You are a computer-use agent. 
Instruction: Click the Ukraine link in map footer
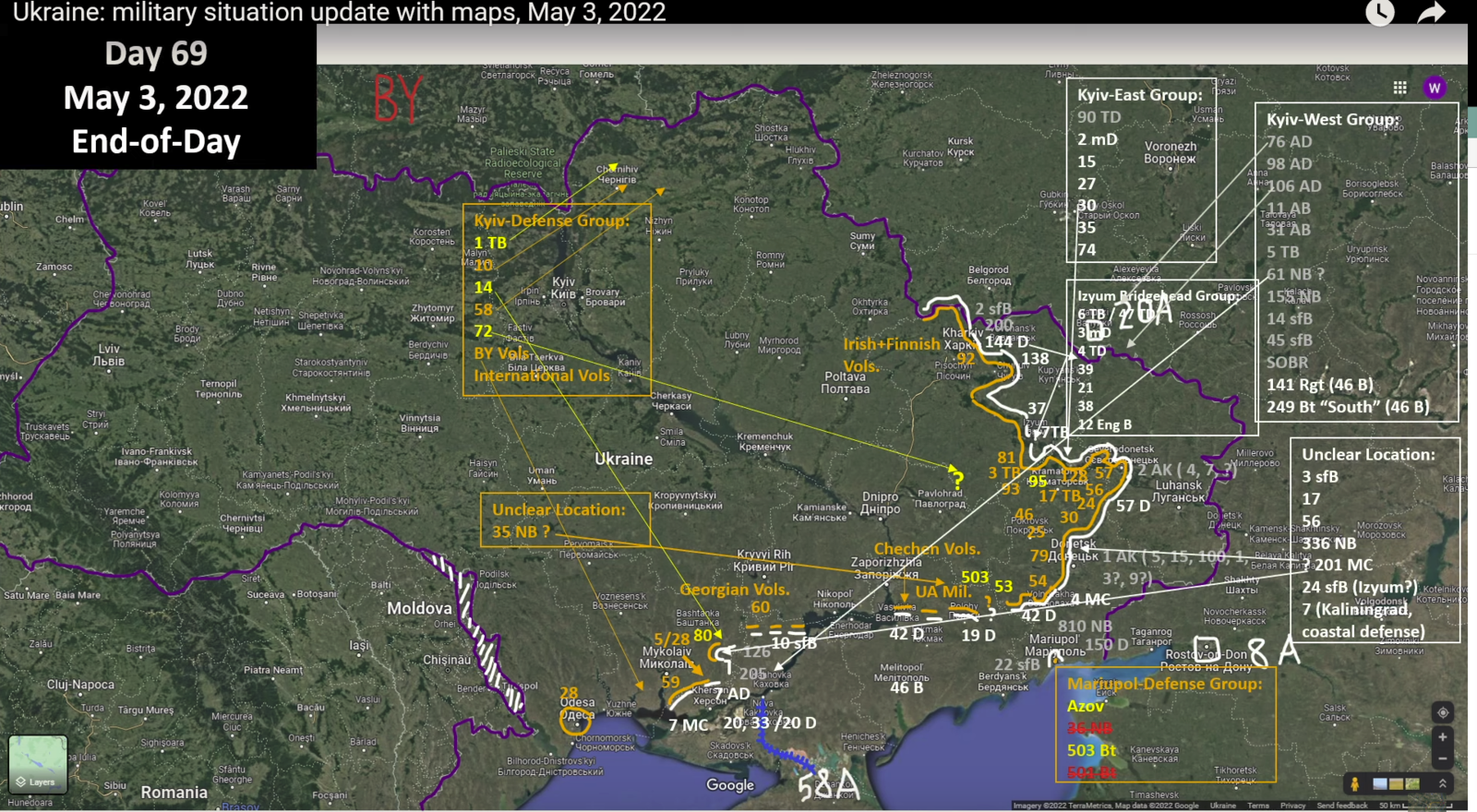(x=1222, y=806)
